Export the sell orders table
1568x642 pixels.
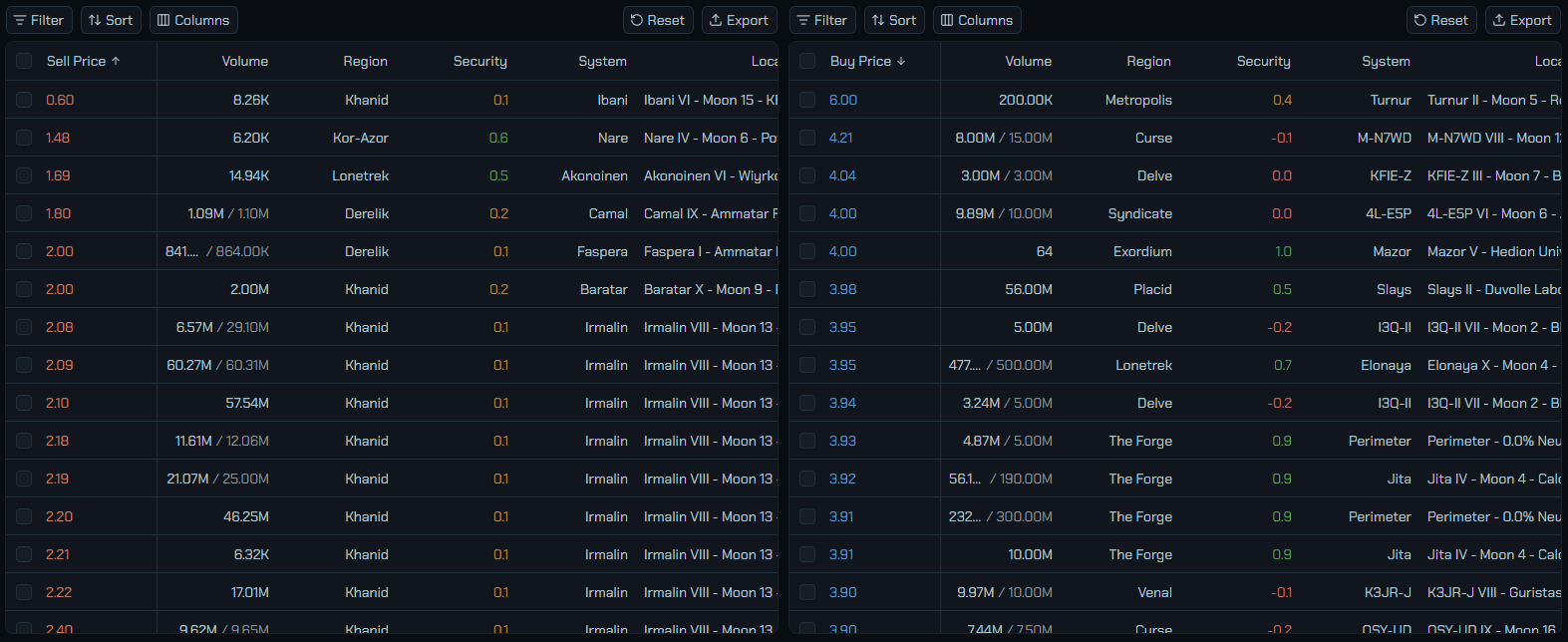coord(739,20)
